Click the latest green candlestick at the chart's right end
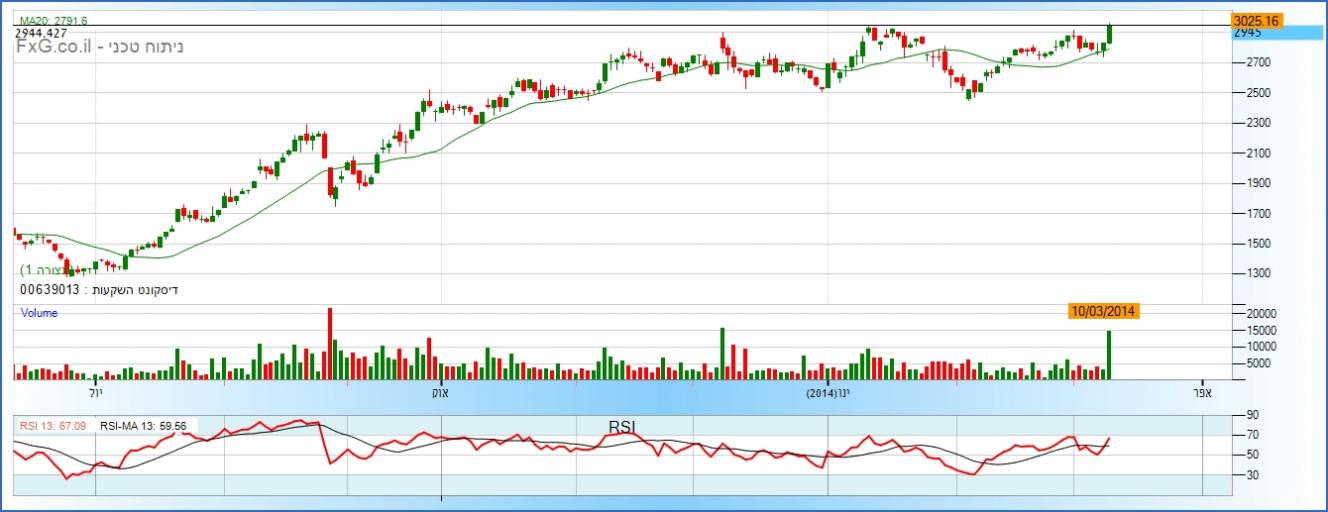The image size is (1328, 512). click(x=1110, y=34)
